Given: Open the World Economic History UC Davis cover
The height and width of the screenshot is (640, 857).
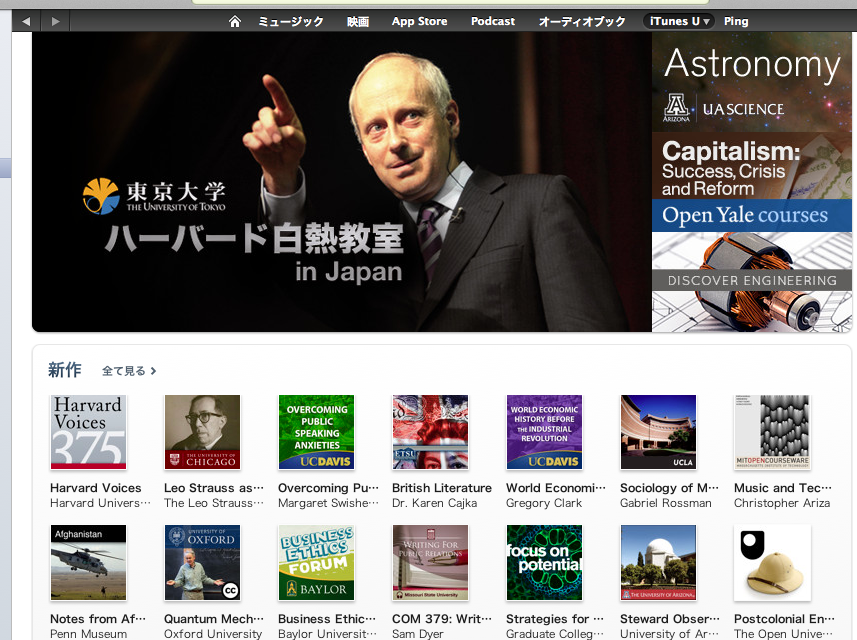Looking at the screenshot, I should [544, 432].
